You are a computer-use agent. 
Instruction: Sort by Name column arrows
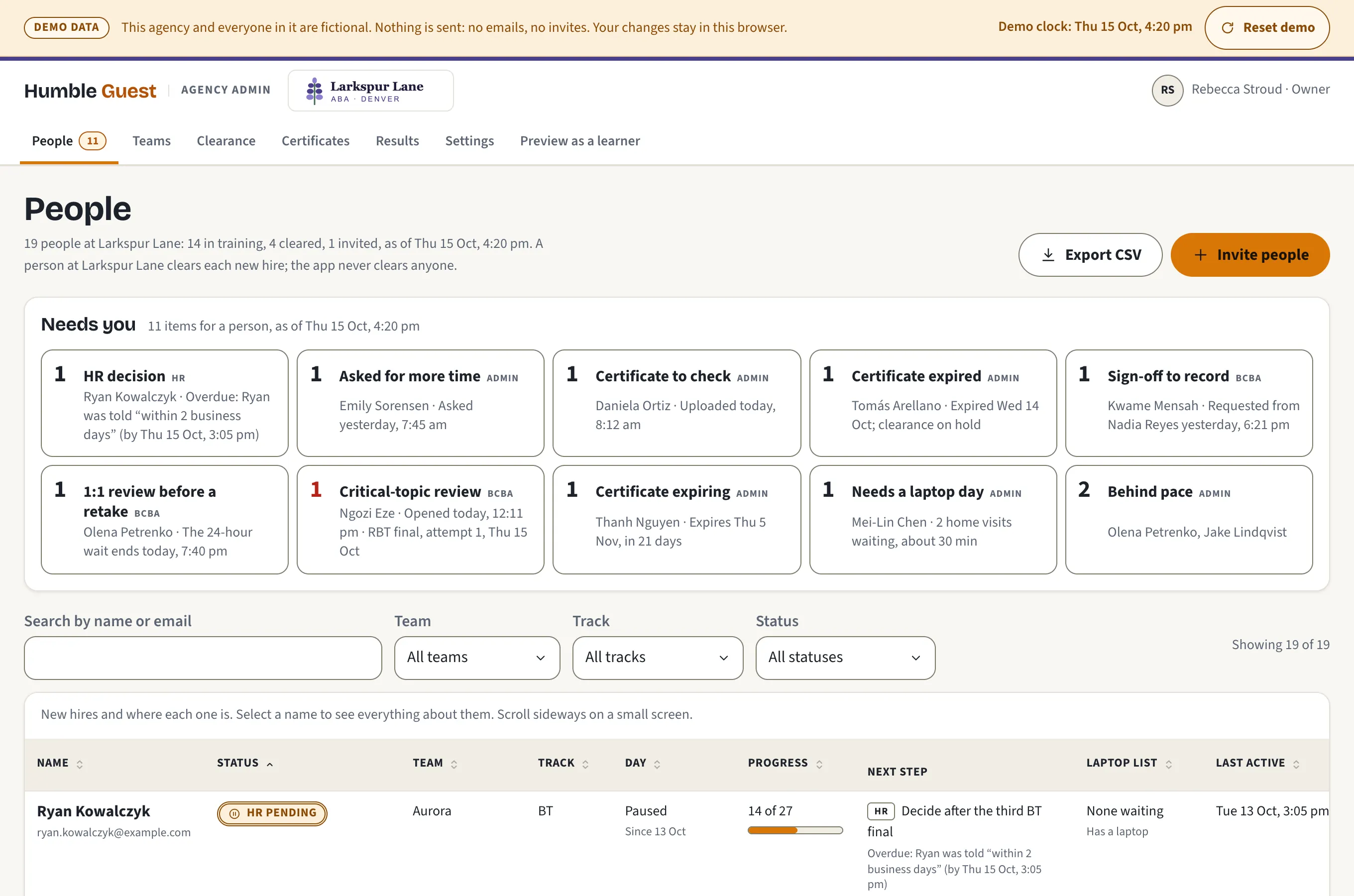click(80, 764)
